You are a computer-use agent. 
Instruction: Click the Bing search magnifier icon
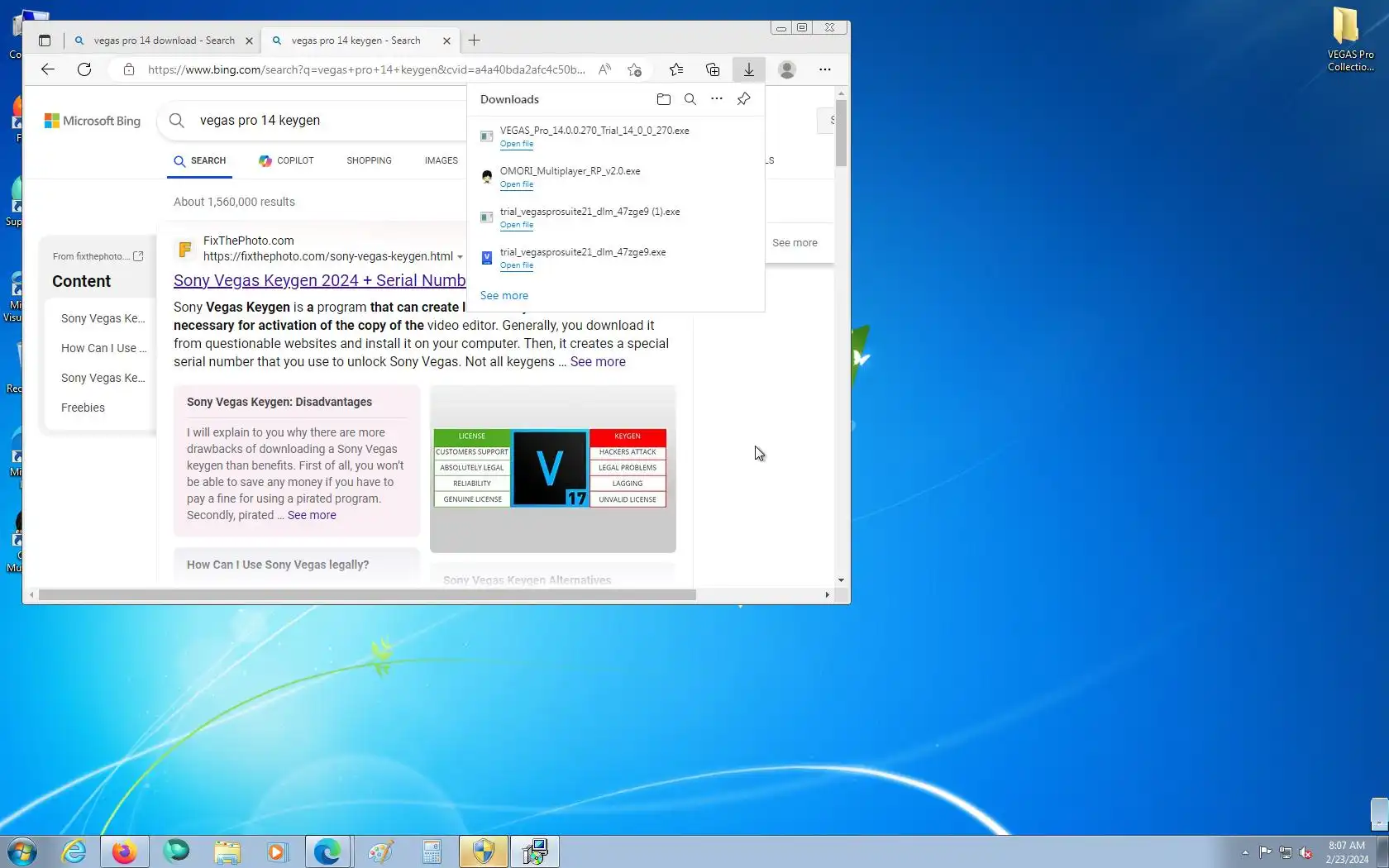pyautogui.click(x=177, y=121)
